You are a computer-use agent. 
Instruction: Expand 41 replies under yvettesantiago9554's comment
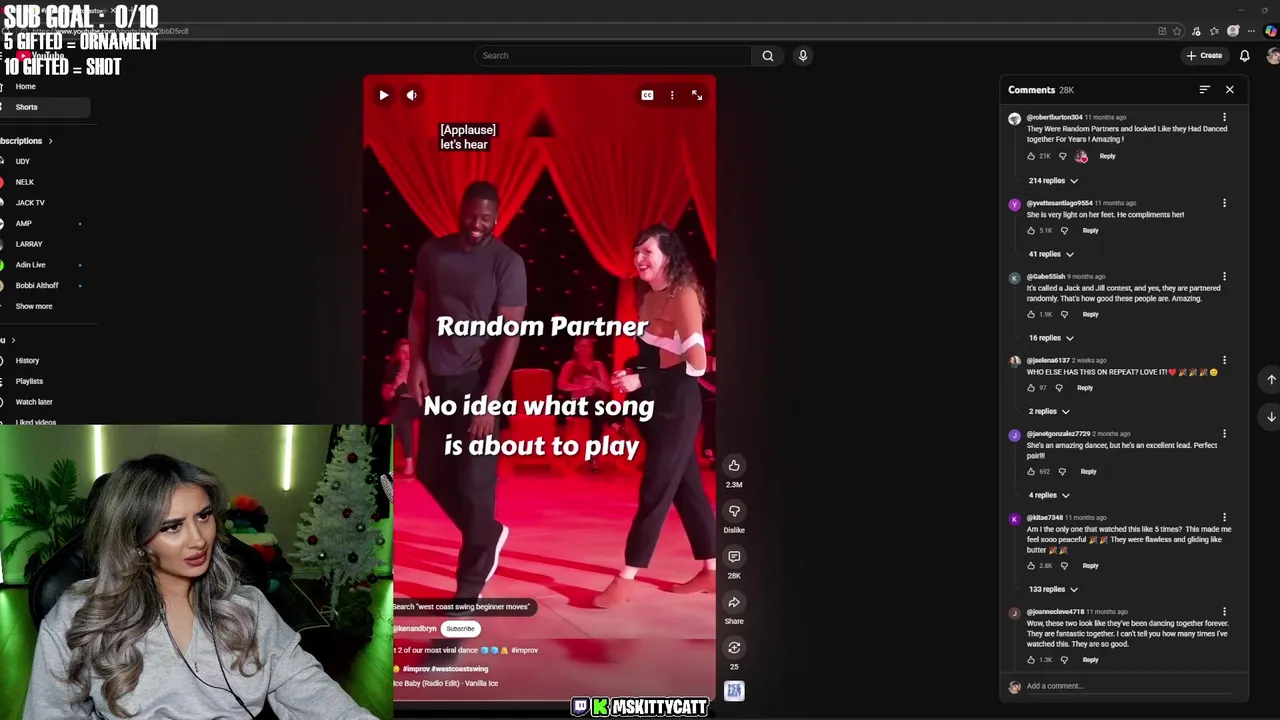point(1051,254)
